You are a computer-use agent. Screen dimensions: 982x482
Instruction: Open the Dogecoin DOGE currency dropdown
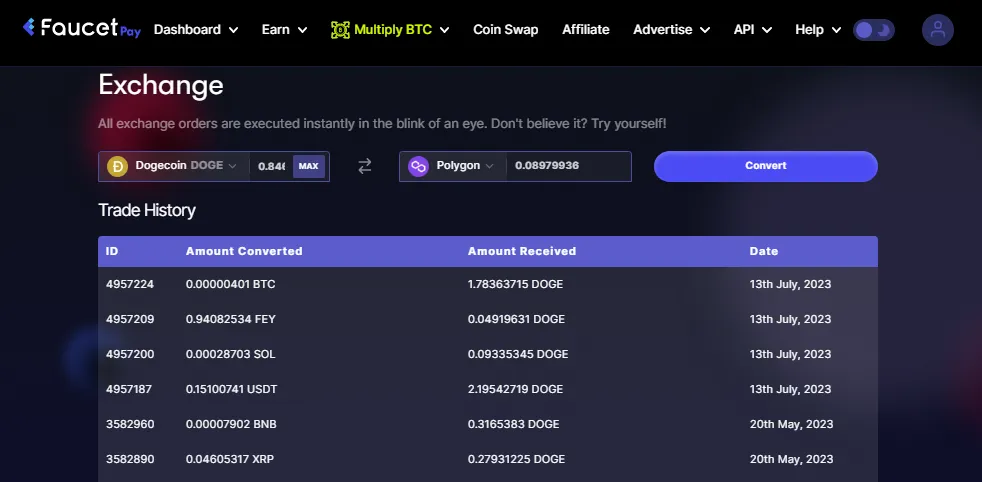point(174,166)
